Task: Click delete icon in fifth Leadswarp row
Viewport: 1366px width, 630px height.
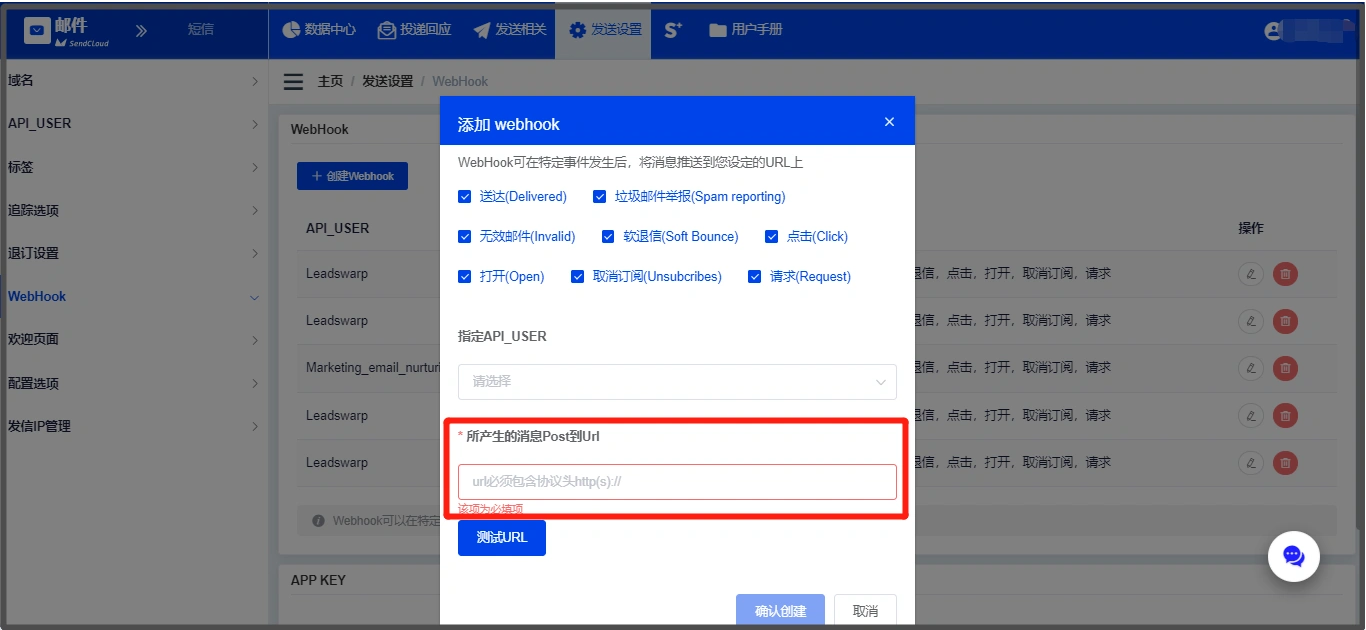Action: 1286,463
